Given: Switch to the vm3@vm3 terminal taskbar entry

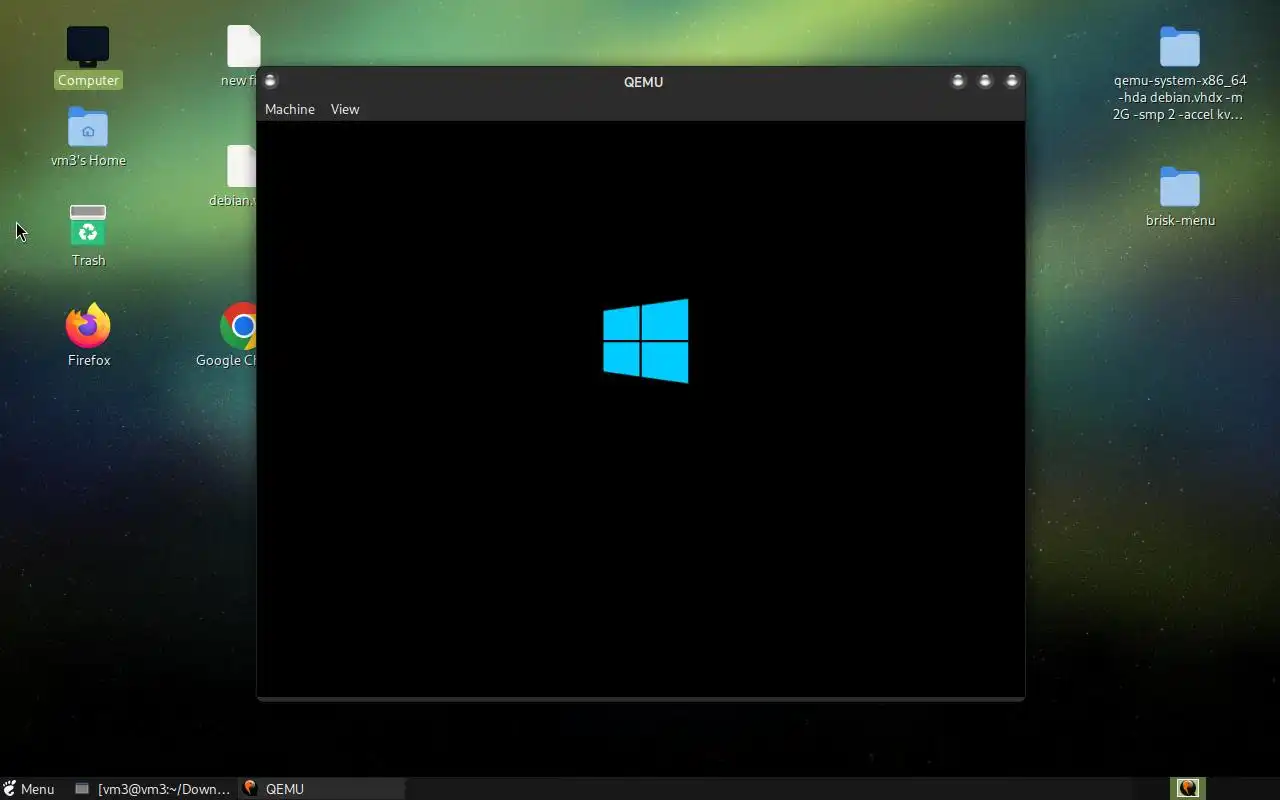Looking at the screenshot, I should point(152,789).
